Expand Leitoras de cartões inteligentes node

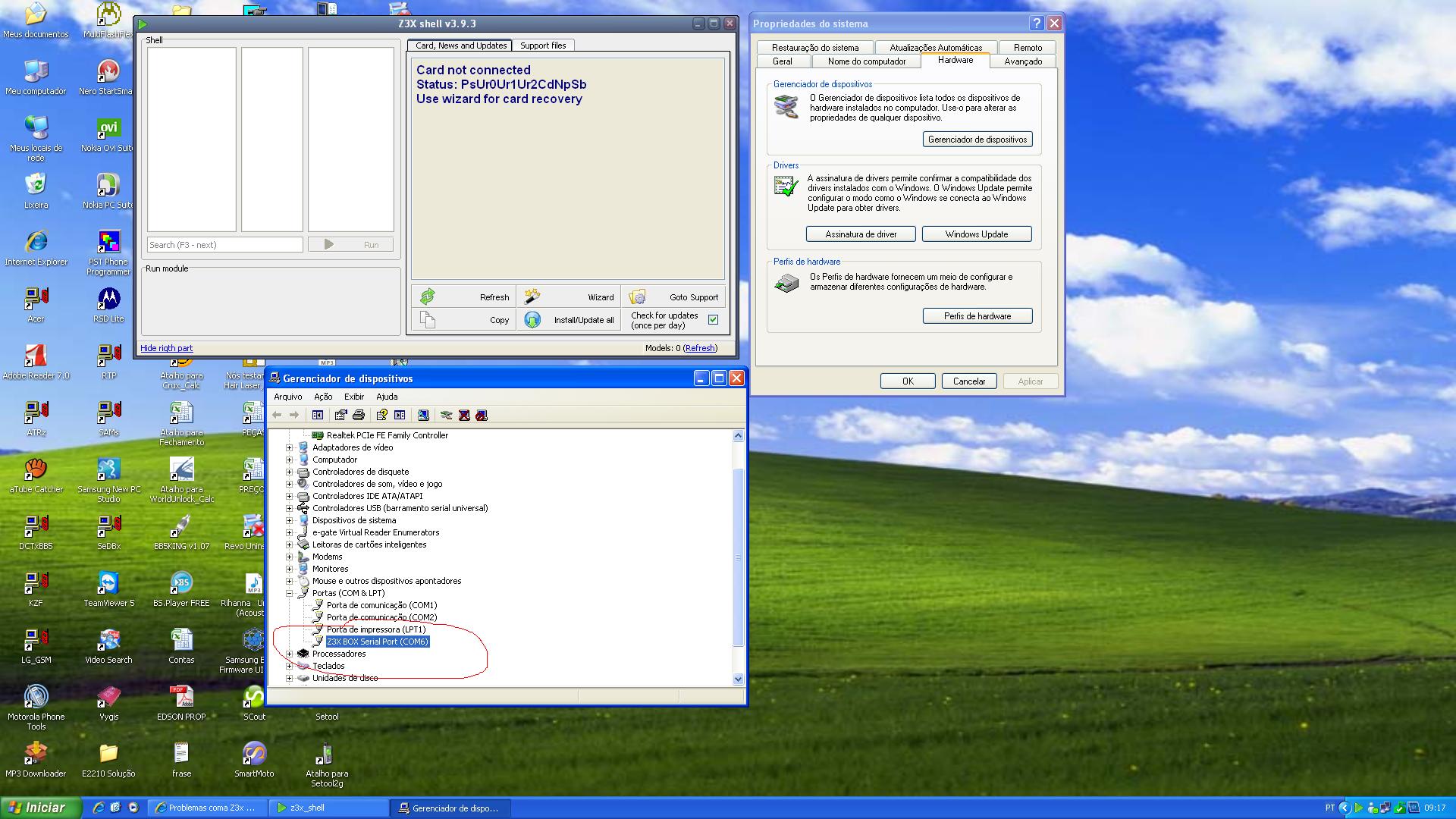click(x=289, y=544)
